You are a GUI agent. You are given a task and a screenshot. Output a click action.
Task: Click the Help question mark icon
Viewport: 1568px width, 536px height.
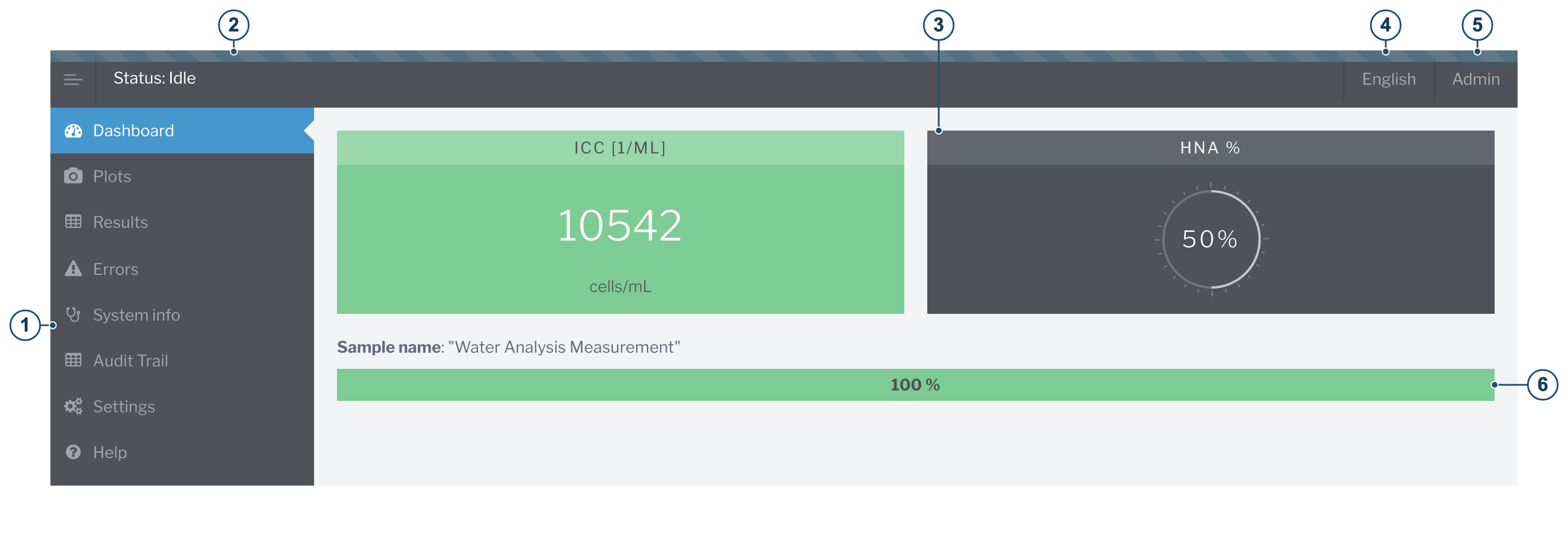[x=73, y=452]
